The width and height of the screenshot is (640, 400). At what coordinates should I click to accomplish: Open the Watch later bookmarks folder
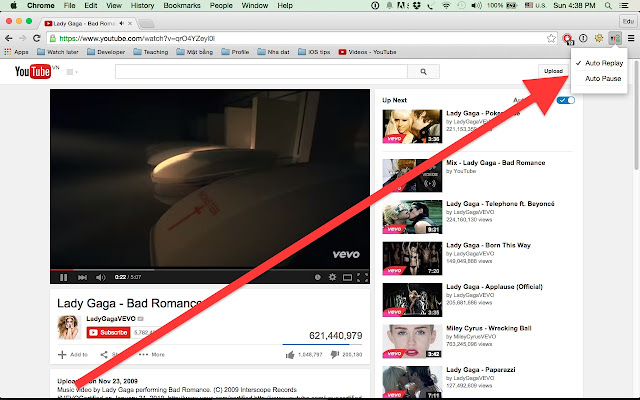[x=58, y=52]
